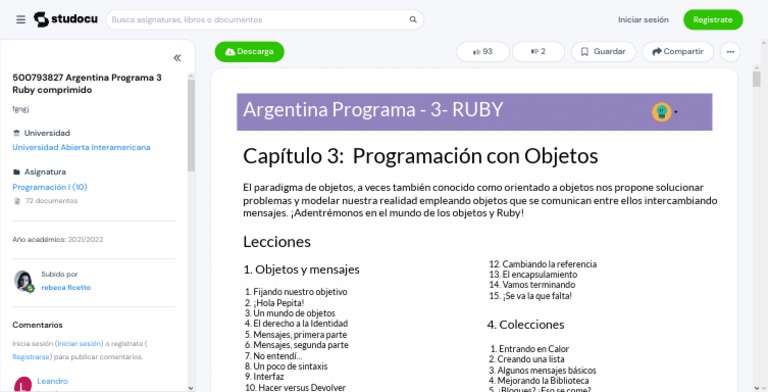Click '4. Colecciones' heading
The image size is (768, 392).
point(526,324)
